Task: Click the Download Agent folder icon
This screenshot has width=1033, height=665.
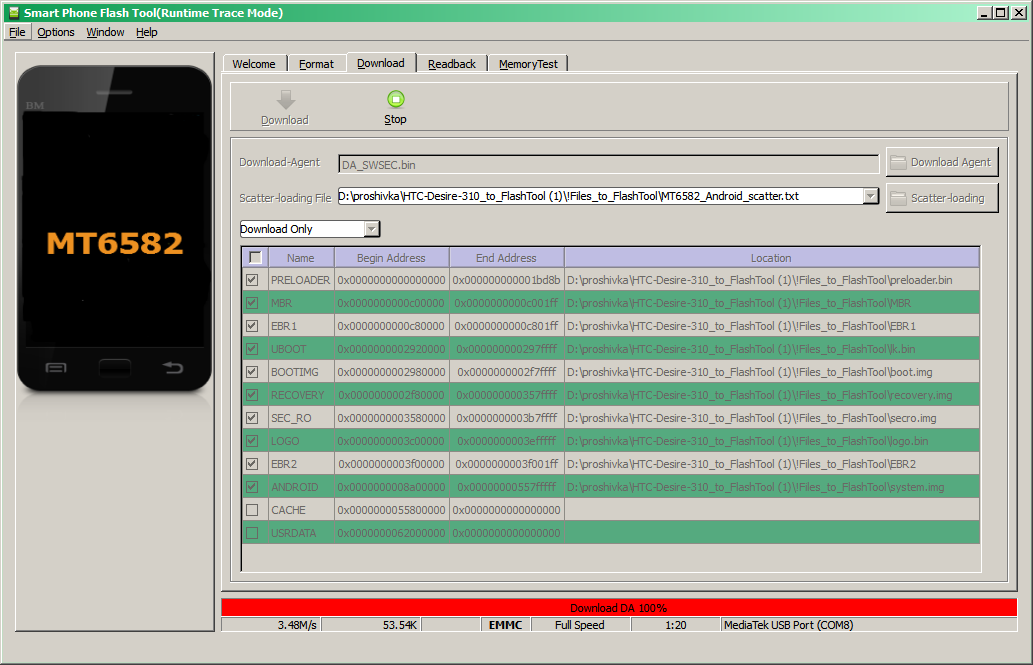Action: point(898,162)
